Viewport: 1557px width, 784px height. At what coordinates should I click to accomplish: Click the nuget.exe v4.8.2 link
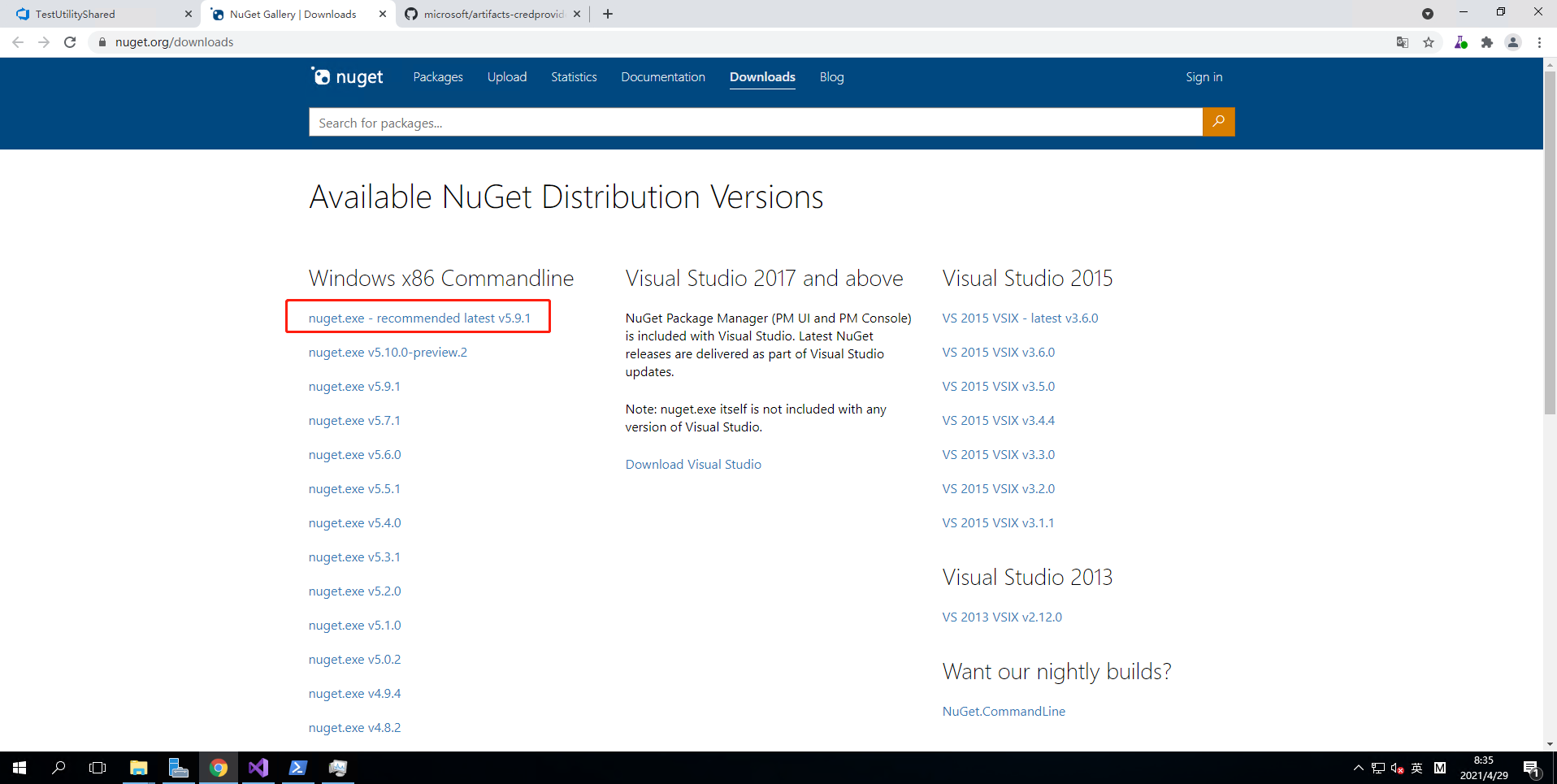pyautogui.click(x=354, y=727)
